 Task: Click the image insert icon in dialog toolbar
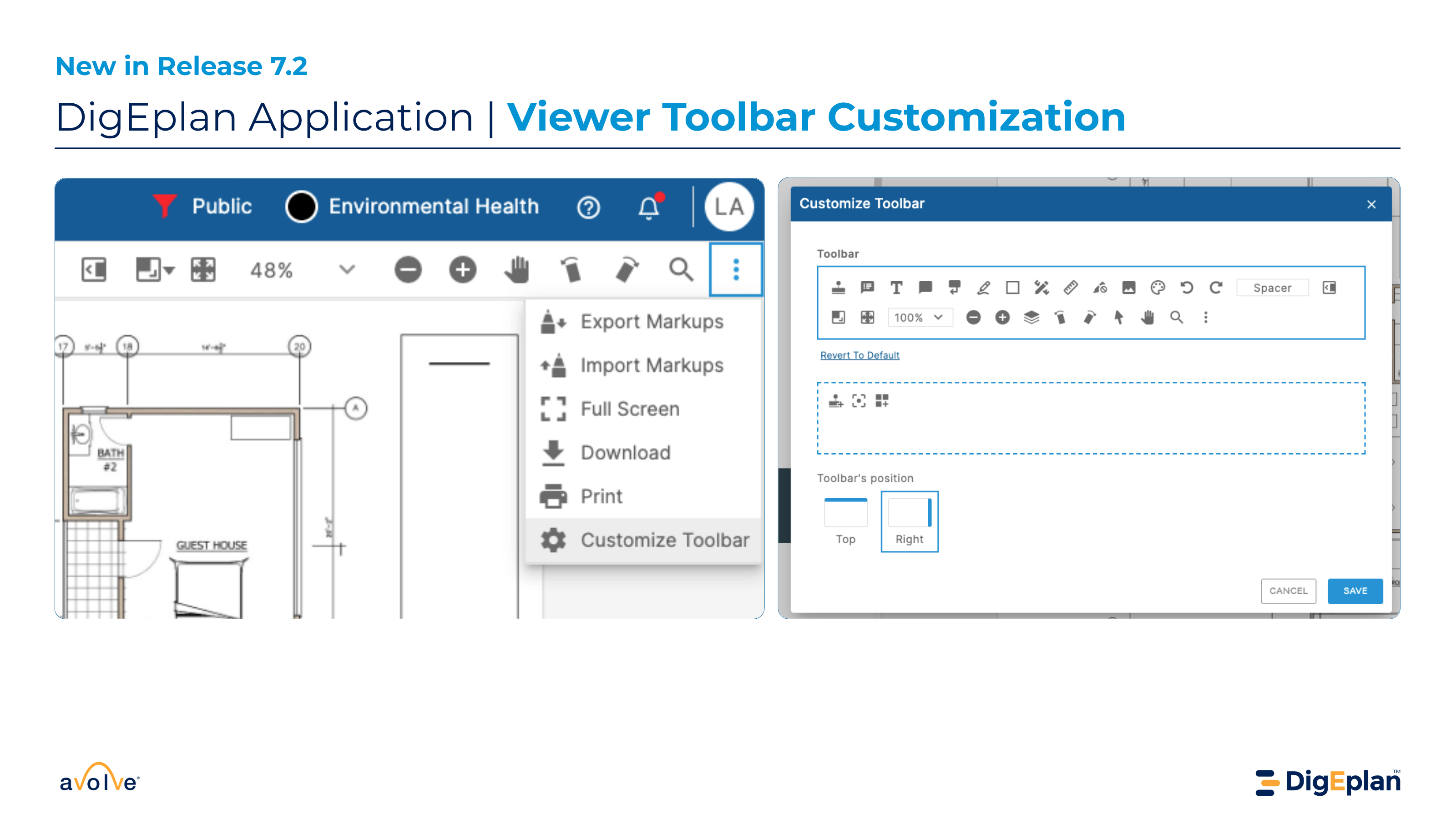click(x=1129, y=288)
